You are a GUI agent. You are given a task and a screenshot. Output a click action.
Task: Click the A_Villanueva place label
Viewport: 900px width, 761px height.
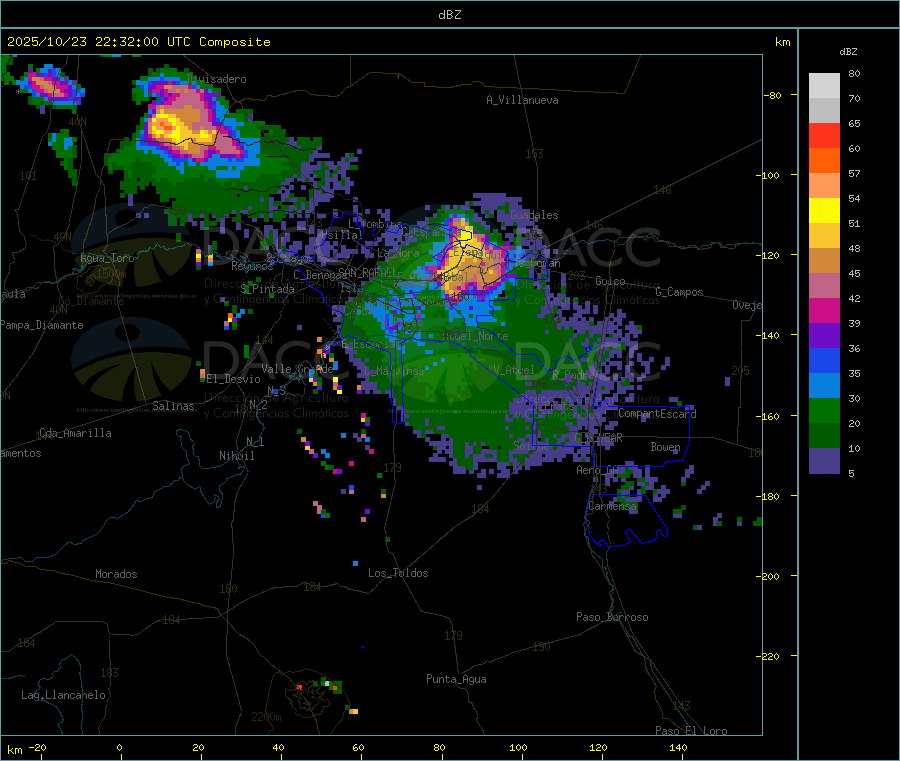tap(522, 100)
